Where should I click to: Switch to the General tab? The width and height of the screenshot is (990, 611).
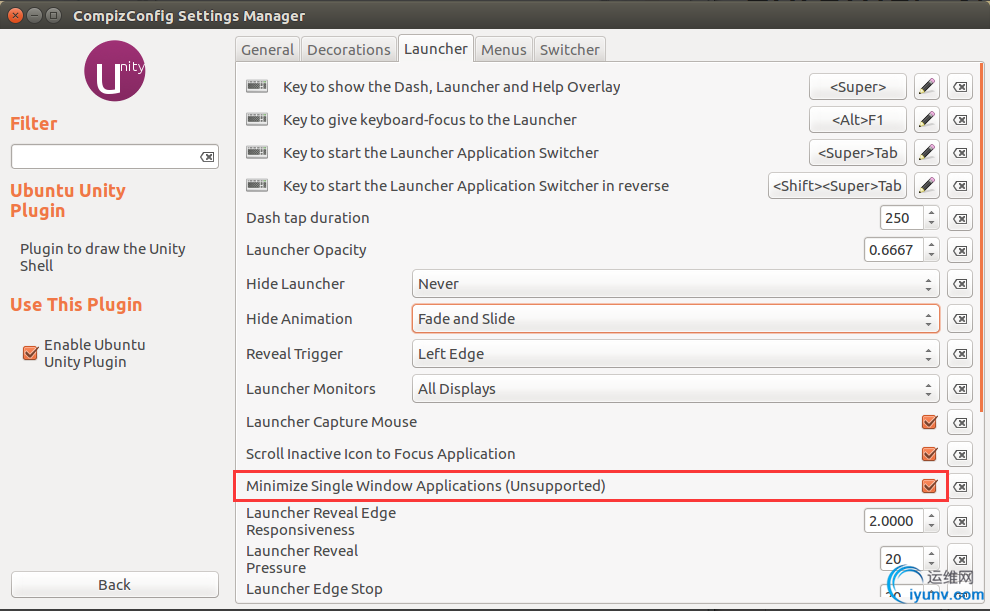pos(268,50)
